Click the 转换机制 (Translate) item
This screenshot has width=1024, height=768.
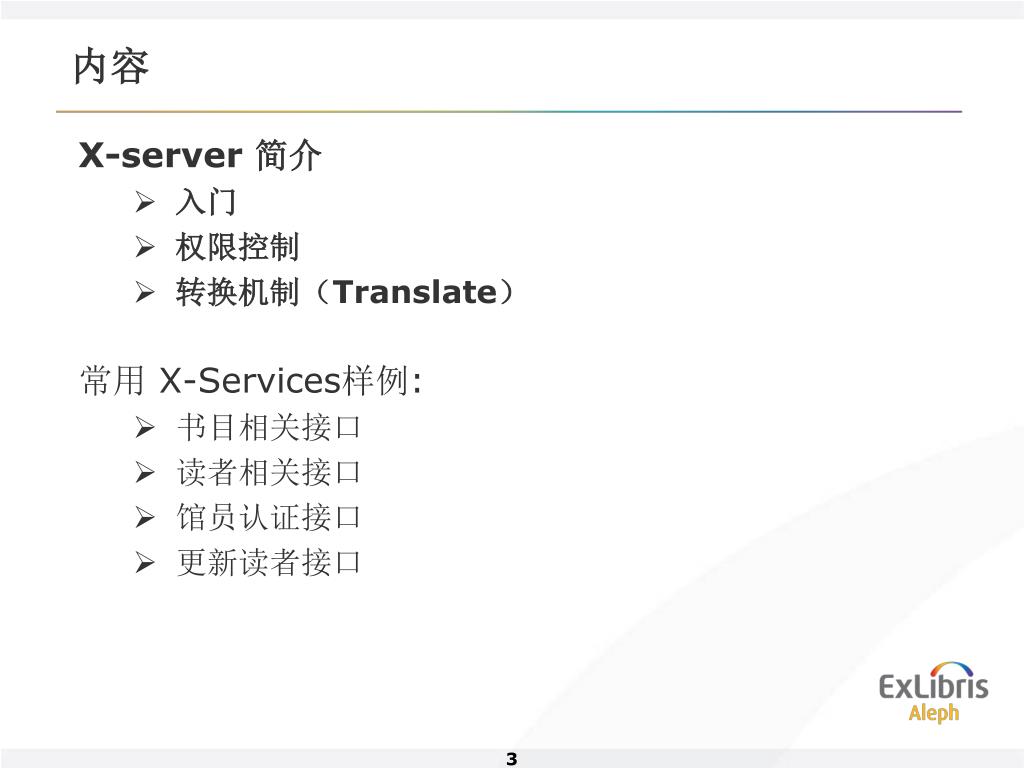[345, 292]
